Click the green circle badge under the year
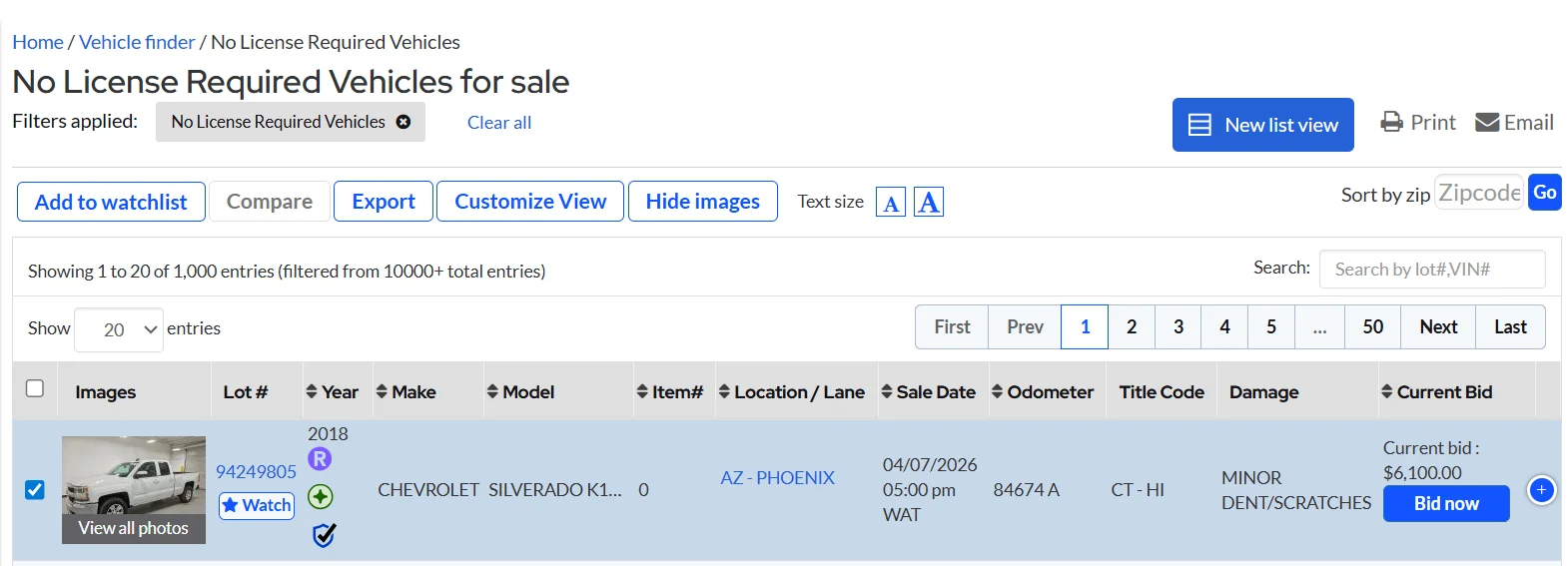1568x566 pixels. 321,496
